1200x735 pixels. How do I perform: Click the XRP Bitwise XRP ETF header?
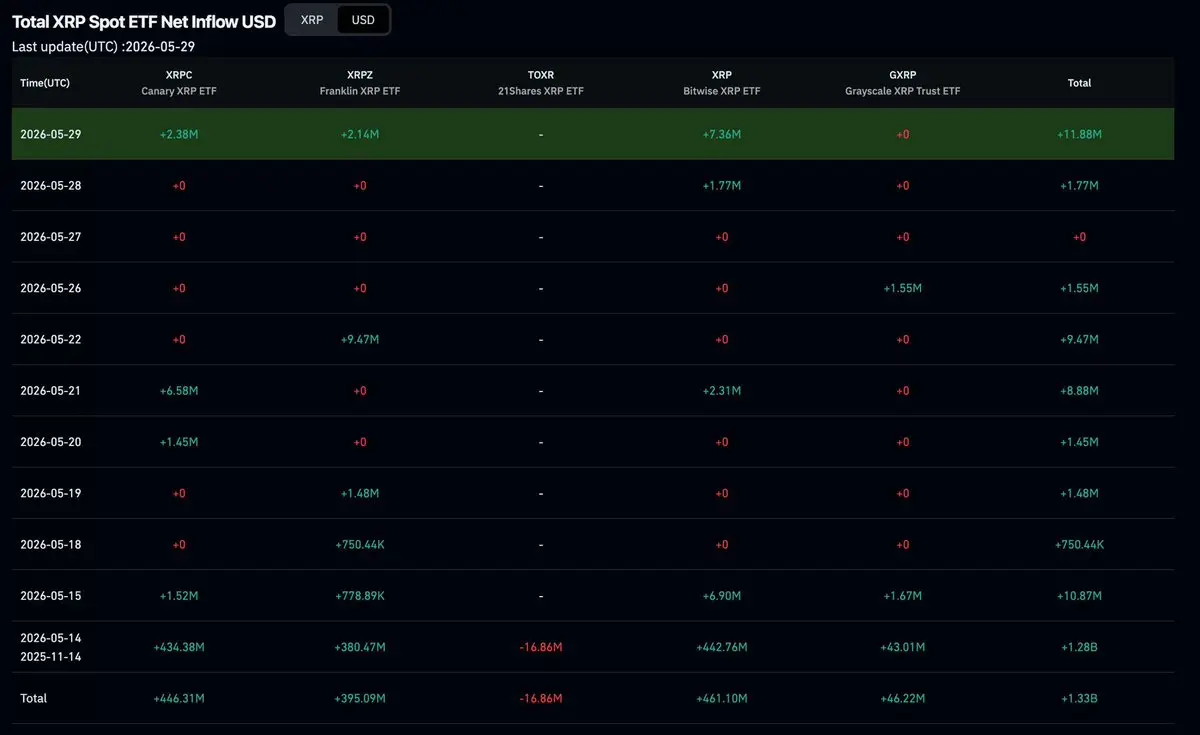click(722, 83)
